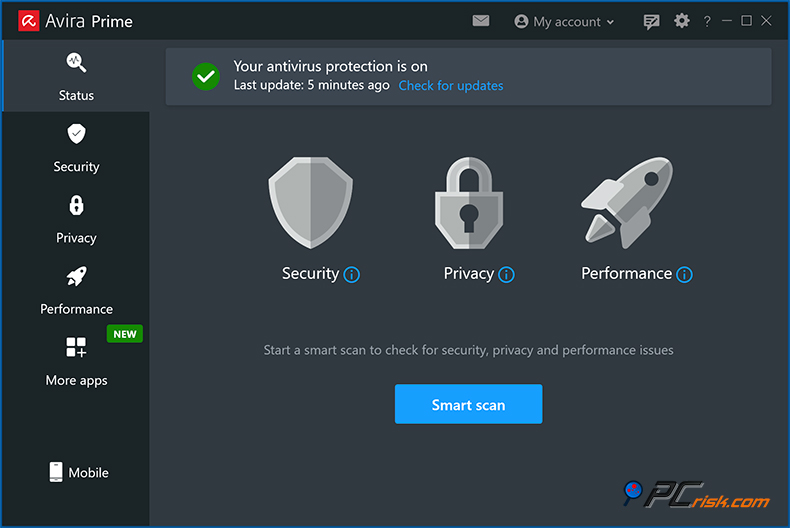
Task: Open More apps in sidebar
Action: [x=76, y=362]
